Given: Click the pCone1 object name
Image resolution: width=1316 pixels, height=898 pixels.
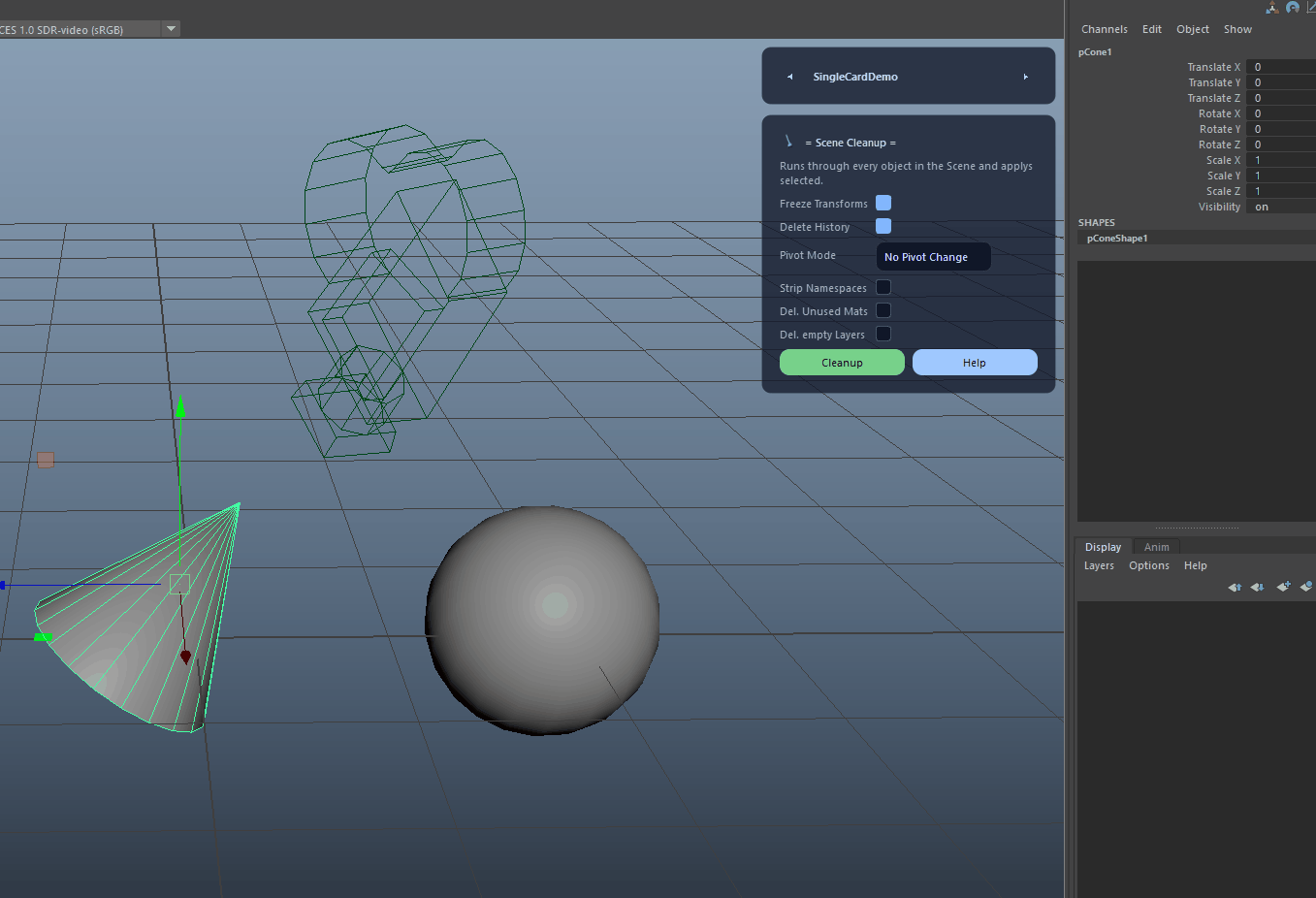Looking at the screenshot, I should tap(1095, 52).
